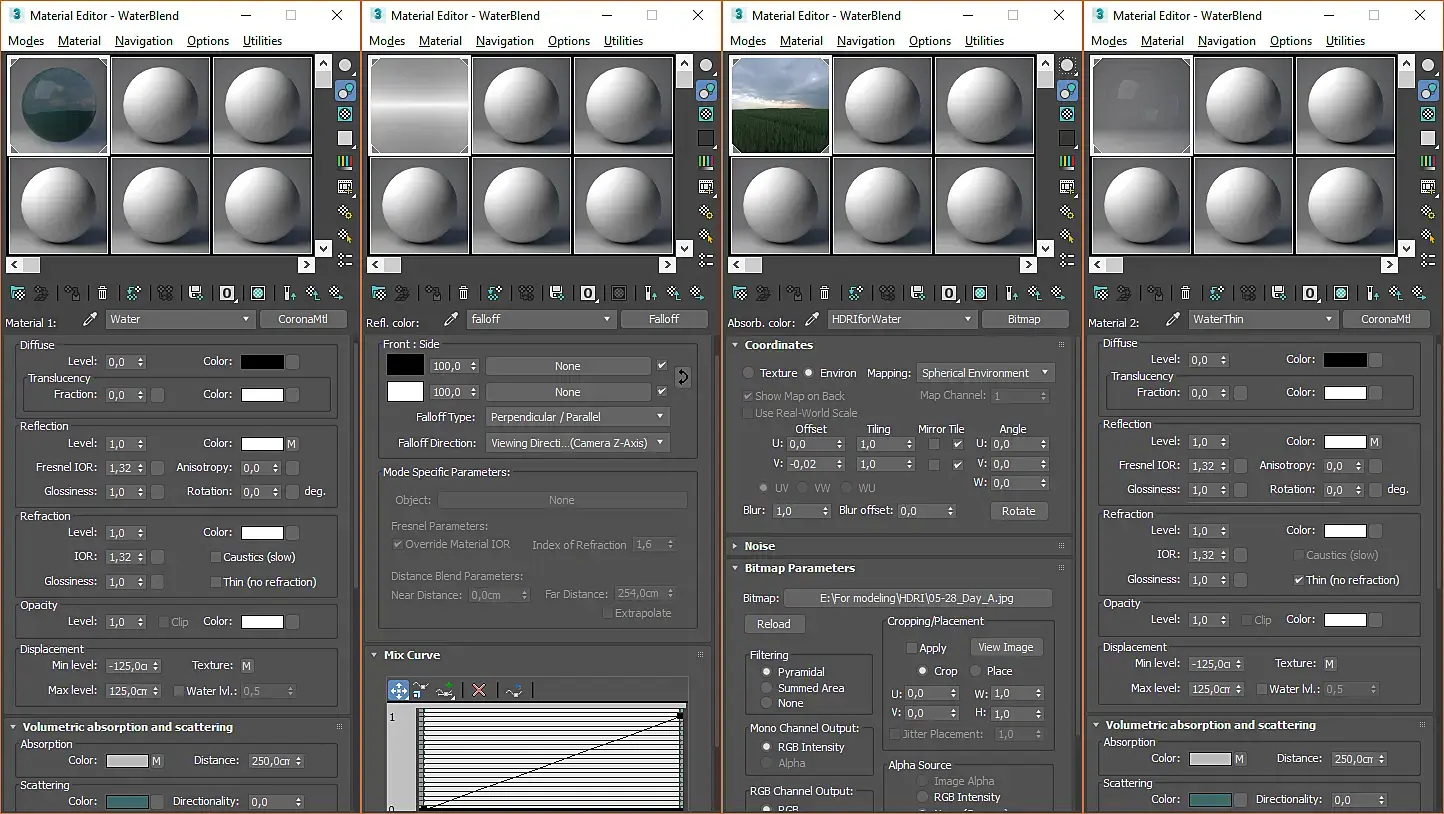
Task: Click Make Preview icon in HDRIforWater window
Action: [x=1067, y=186]
